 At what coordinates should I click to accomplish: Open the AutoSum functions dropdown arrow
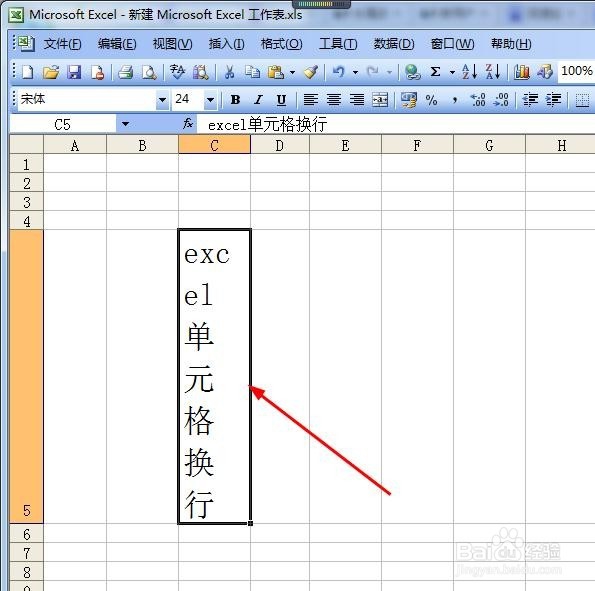click(452, 72)
